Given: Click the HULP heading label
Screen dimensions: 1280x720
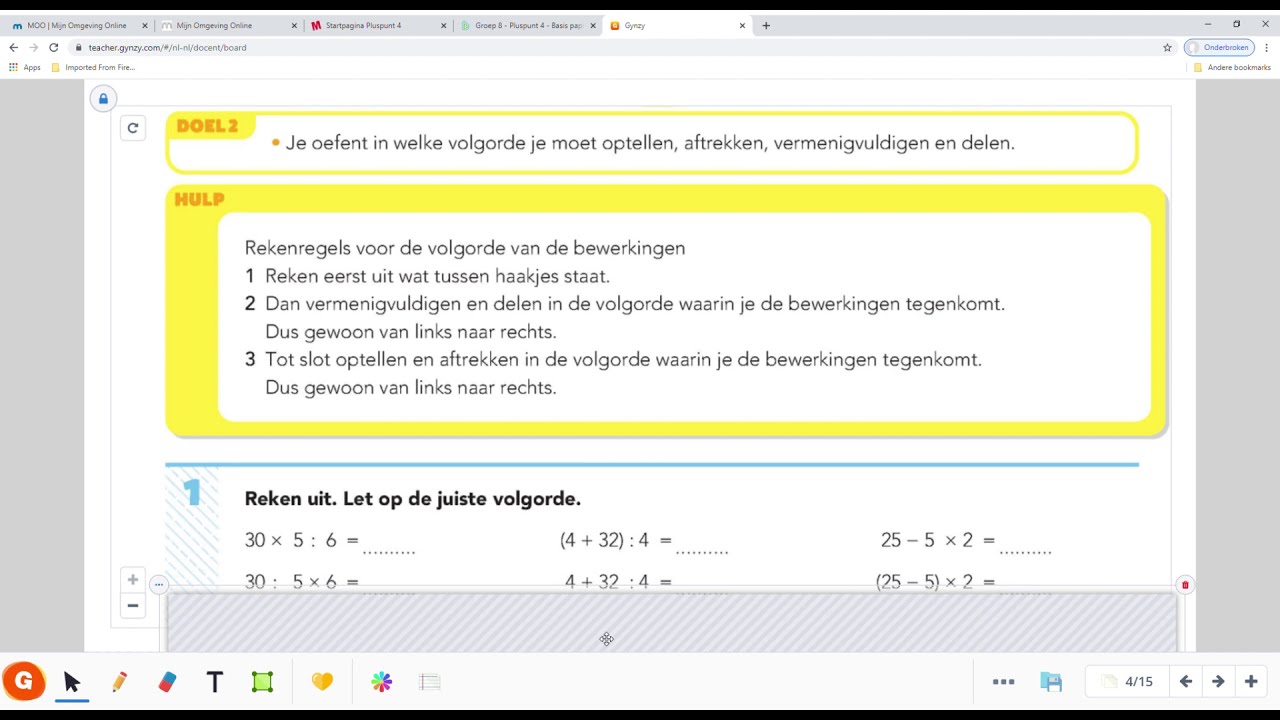Looking at the screenshot, I should pyautogui.click(x=199, y=199).
